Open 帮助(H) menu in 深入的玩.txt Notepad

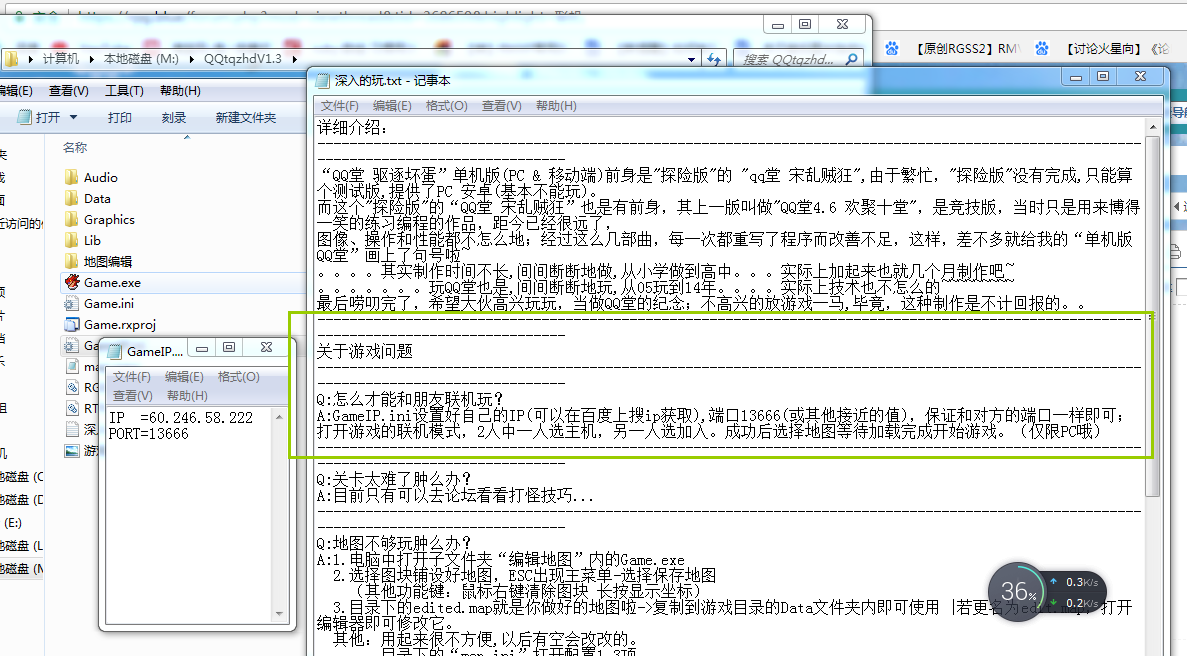(x=556, y=106)
